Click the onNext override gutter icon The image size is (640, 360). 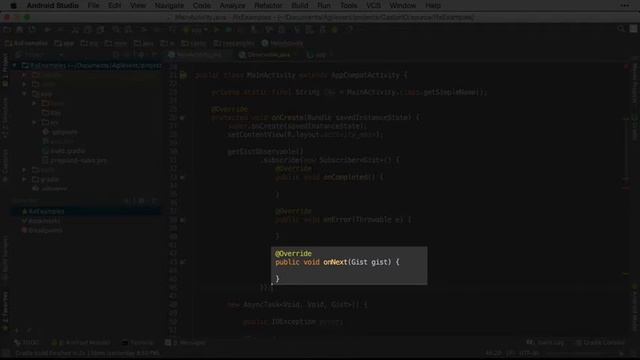[x=182, y=262]
